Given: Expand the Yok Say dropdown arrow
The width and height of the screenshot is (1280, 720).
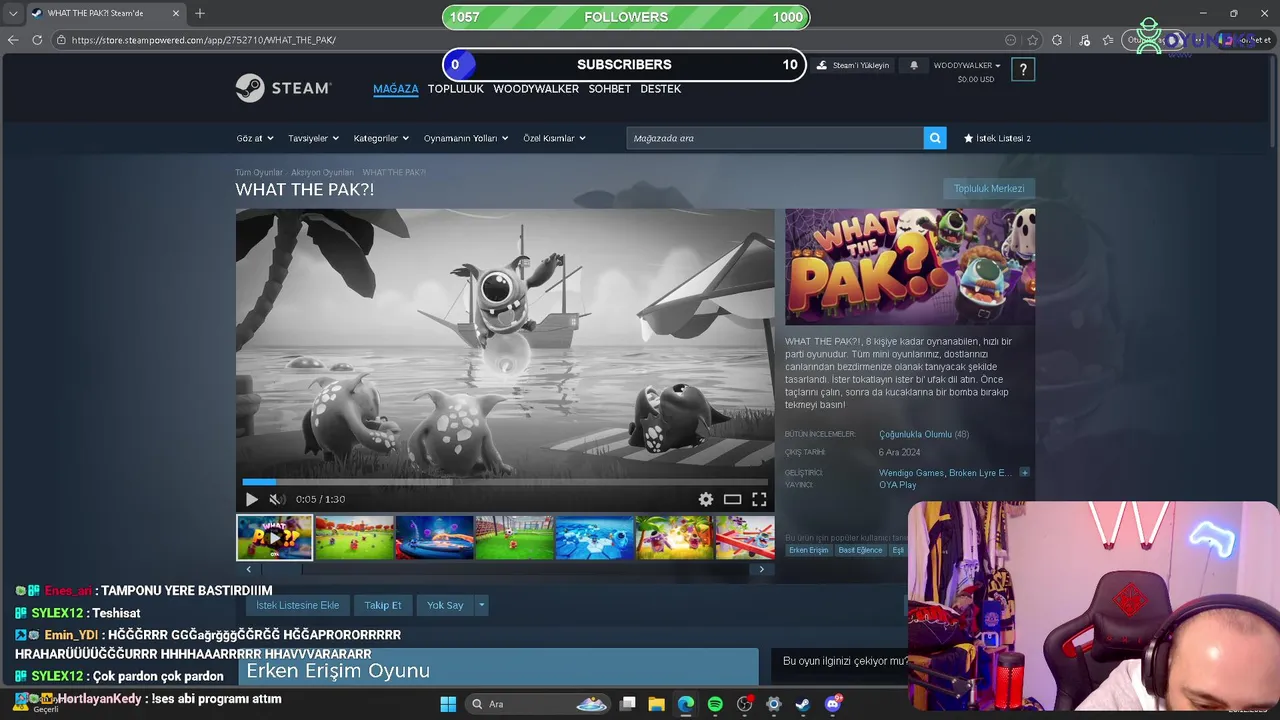Looking at the screenshot, I should (x=481, y=605).
